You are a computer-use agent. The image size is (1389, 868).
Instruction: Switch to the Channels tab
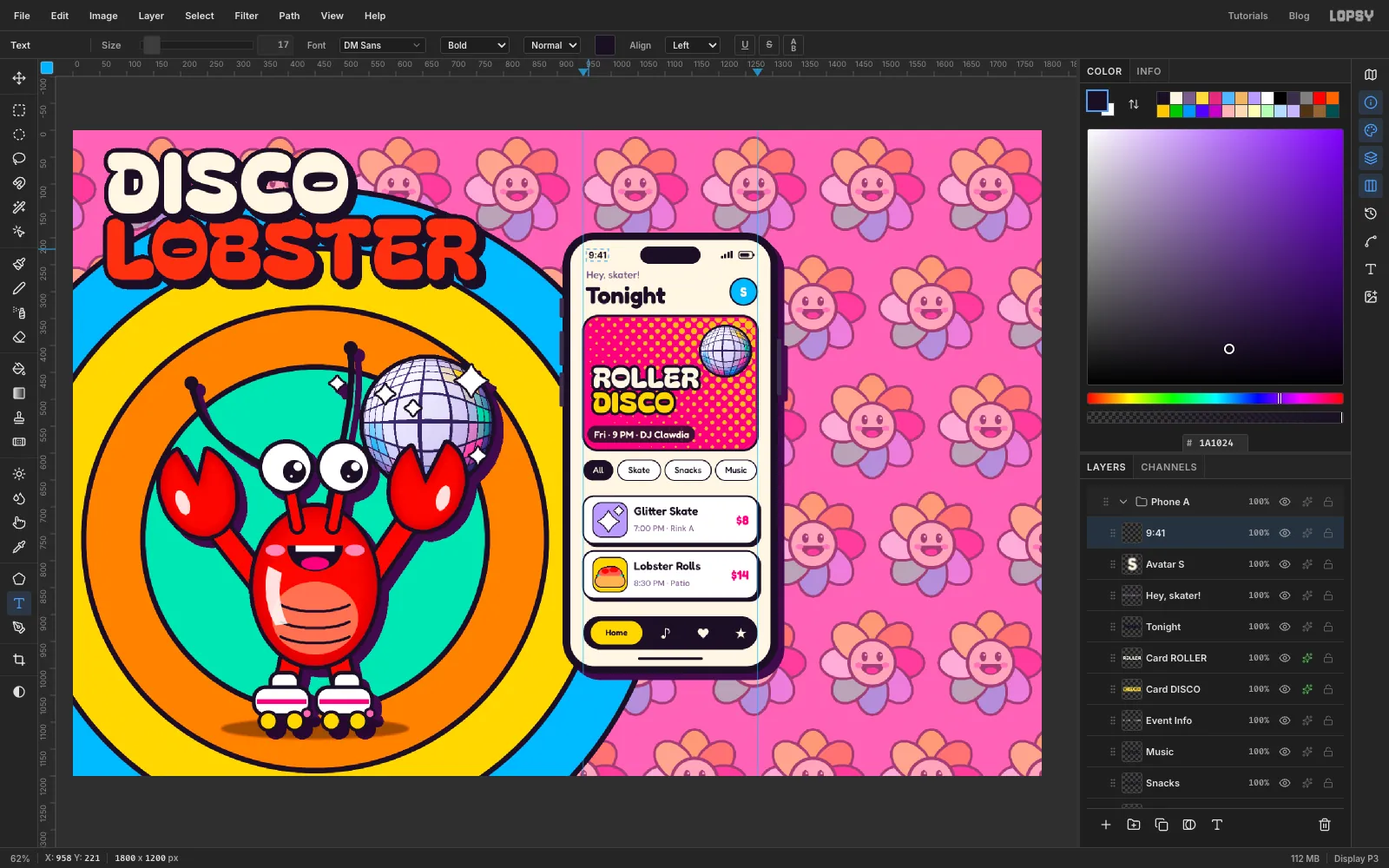[1168, 467]
